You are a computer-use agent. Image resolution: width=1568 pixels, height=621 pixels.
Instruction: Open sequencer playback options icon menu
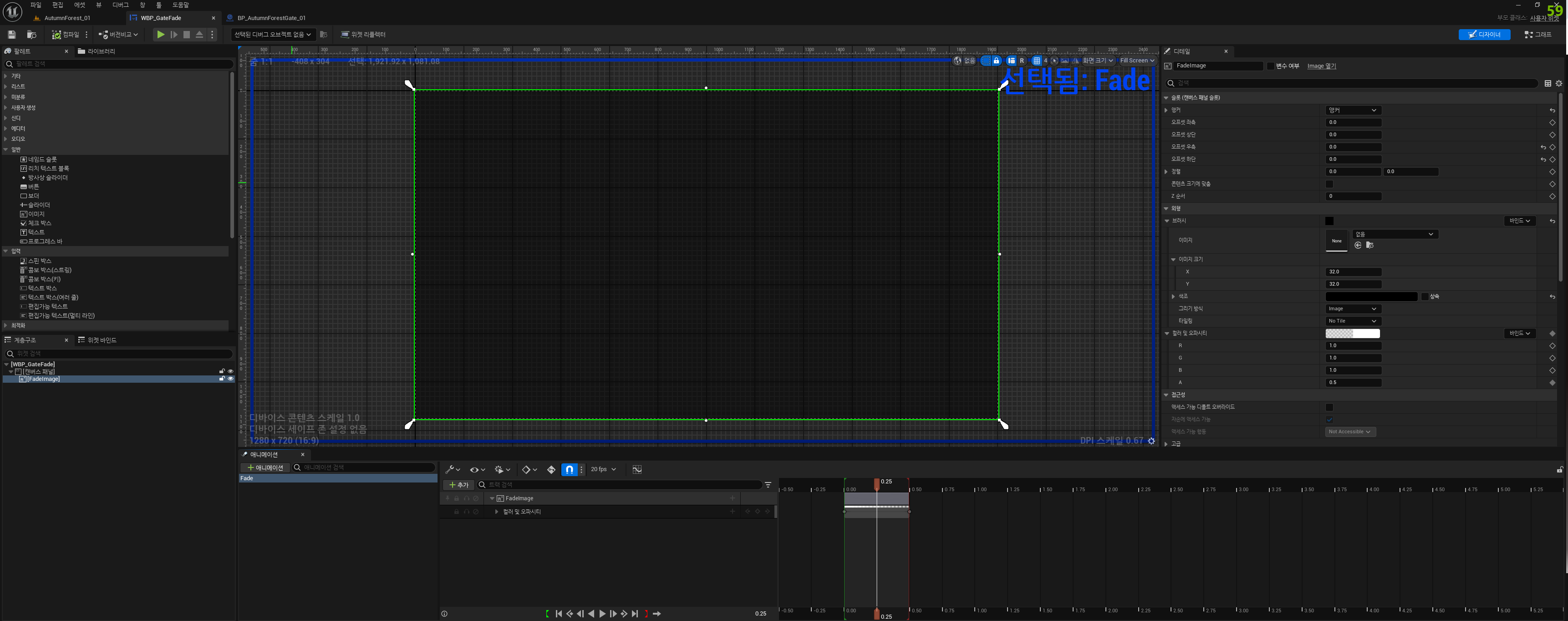(502, 470)
